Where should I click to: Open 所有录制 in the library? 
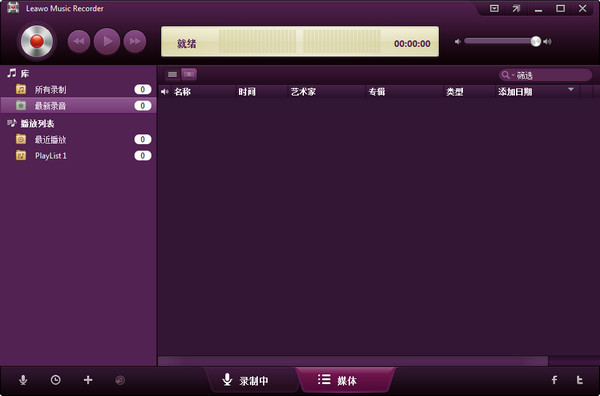tap(78, 90)
